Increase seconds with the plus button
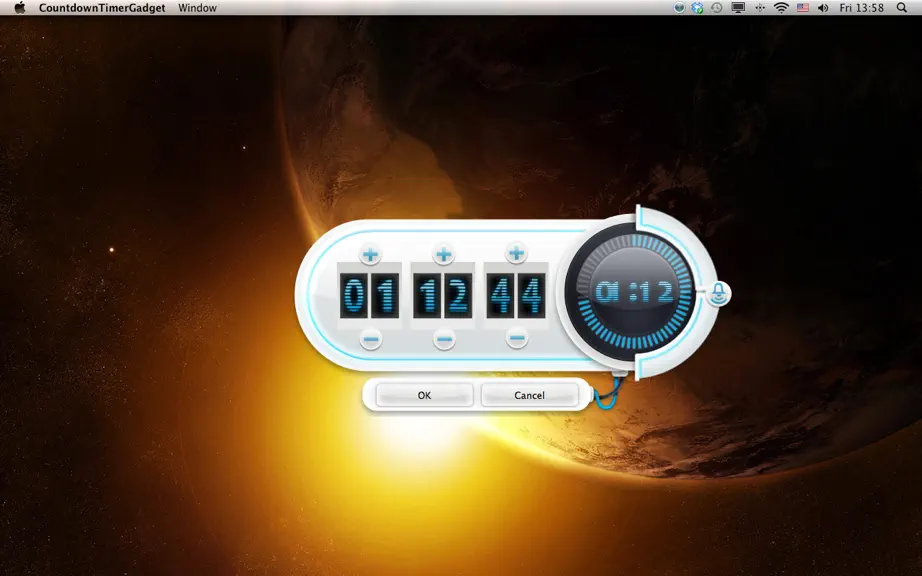The image size is (922, 576). pyautogui.click(x=516, y=253)
